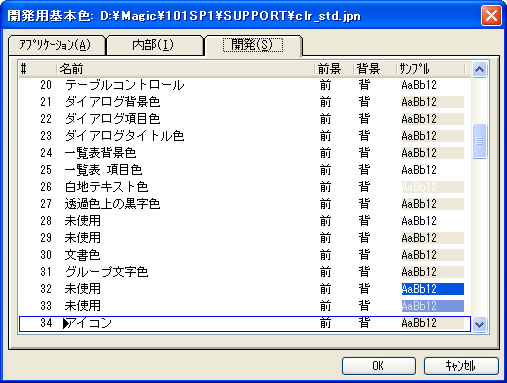507x383 pixels.
Task: Click 背 background cell of ダイアログ項目色
Action: pos(365,119)
